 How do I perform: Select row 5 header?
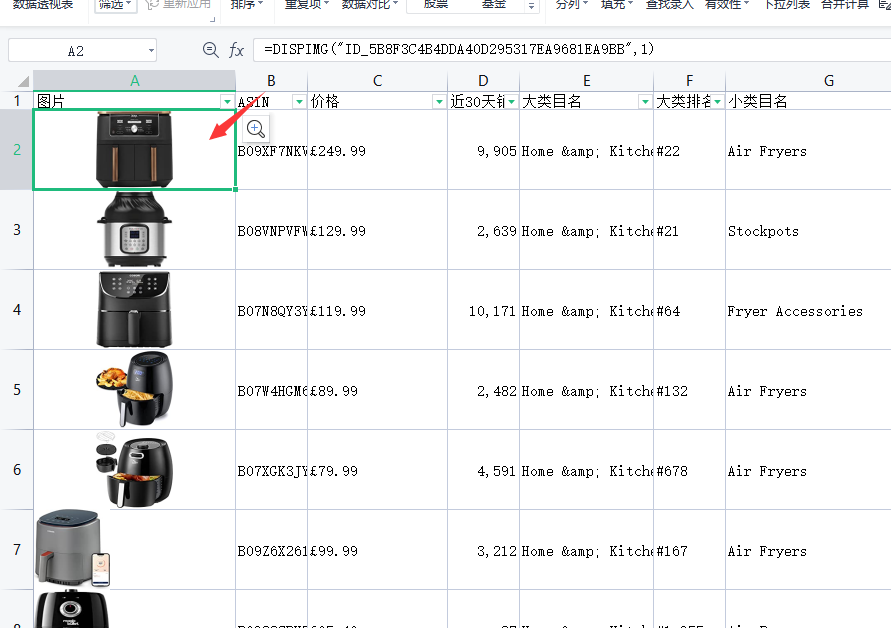click(x=16, y=390)
